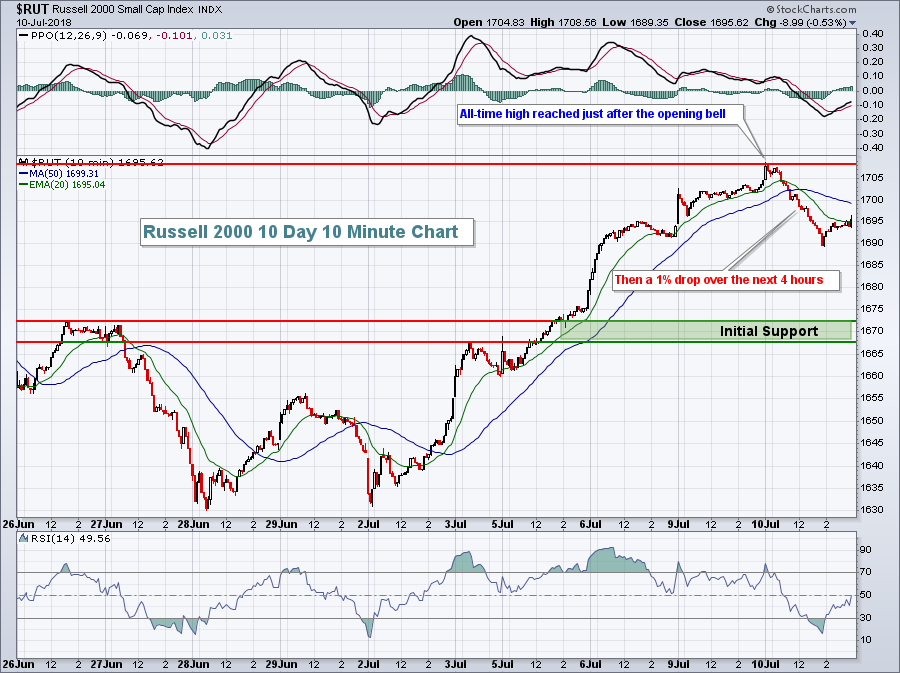Click the 'Russell 2000 10 Day 10 Minute Chart' title box
The width and height of the screenshot is (900, 673).
pos(307,232)
